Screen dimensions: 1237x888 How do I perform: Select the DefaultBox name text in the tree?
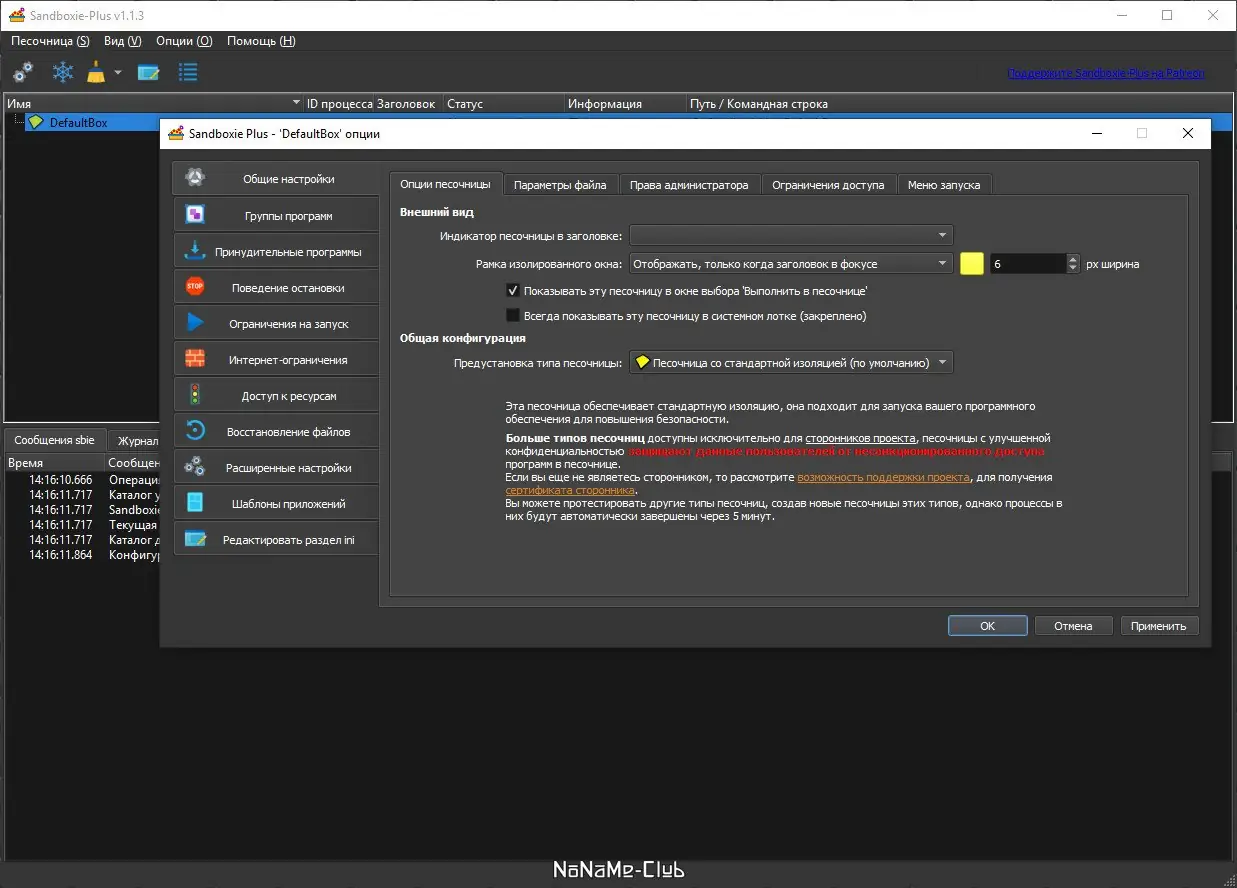point(78,122)
